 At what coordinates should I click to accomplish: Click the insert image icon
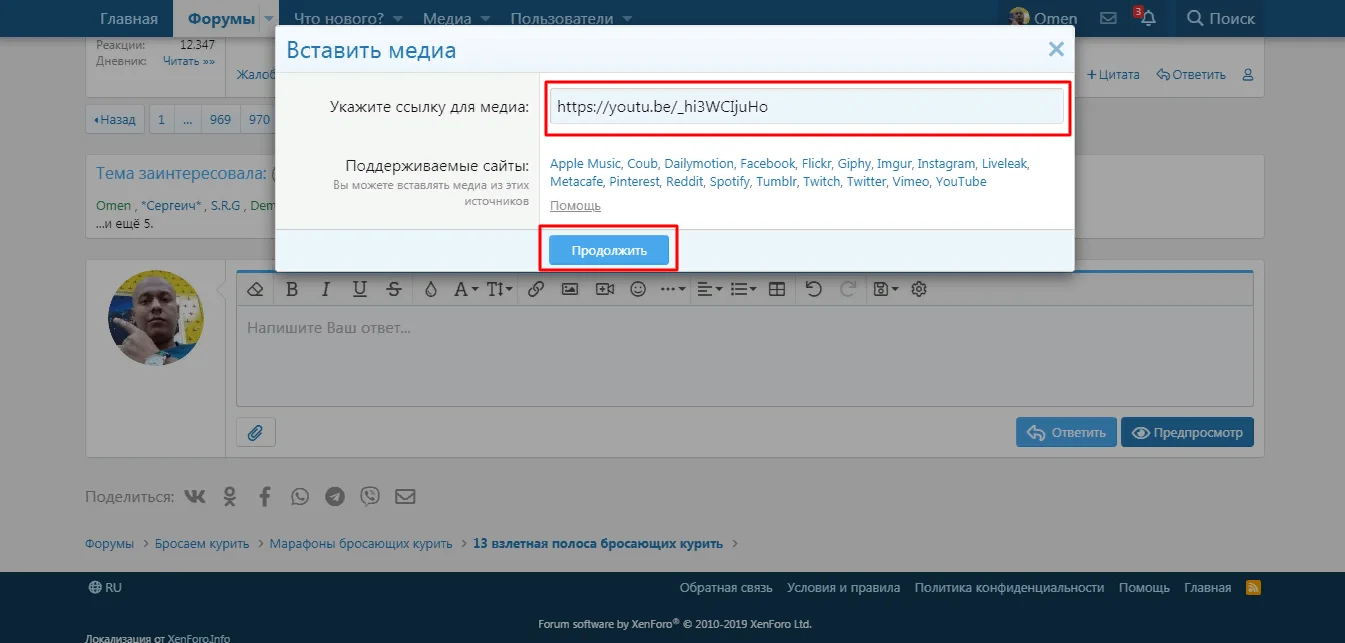[570, 289]
